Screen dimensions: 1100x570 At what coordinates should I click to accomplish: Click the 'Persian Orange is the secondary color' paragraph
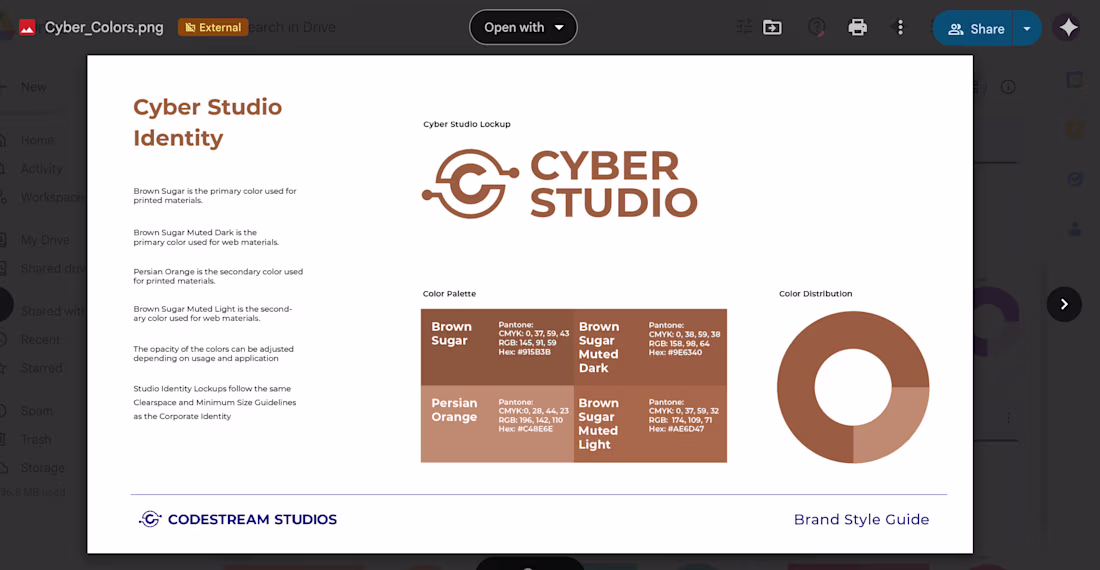(x=218, y=276)
